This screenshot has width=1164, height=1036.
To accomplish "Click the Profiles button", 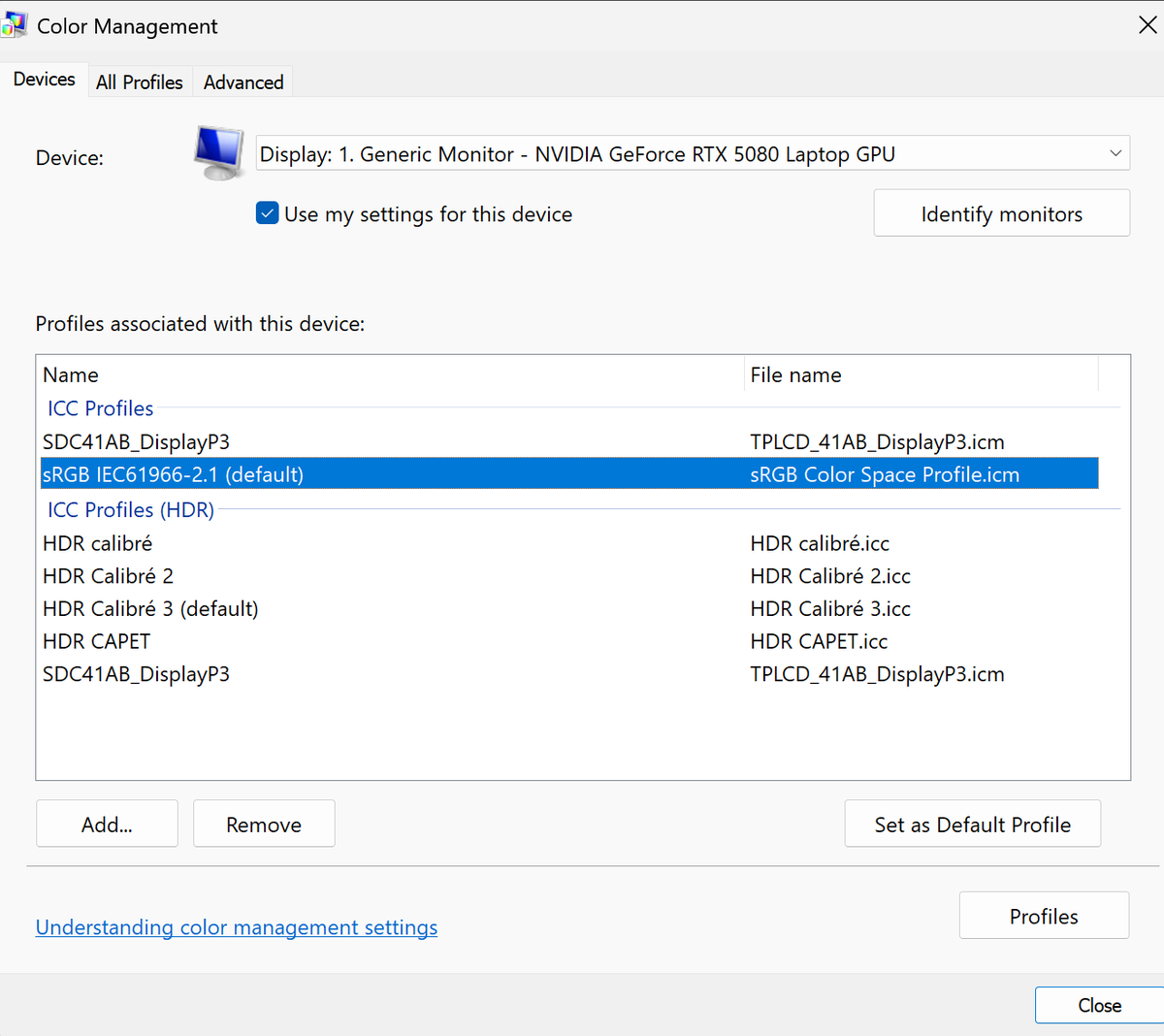I will [x=1044, y=916].
